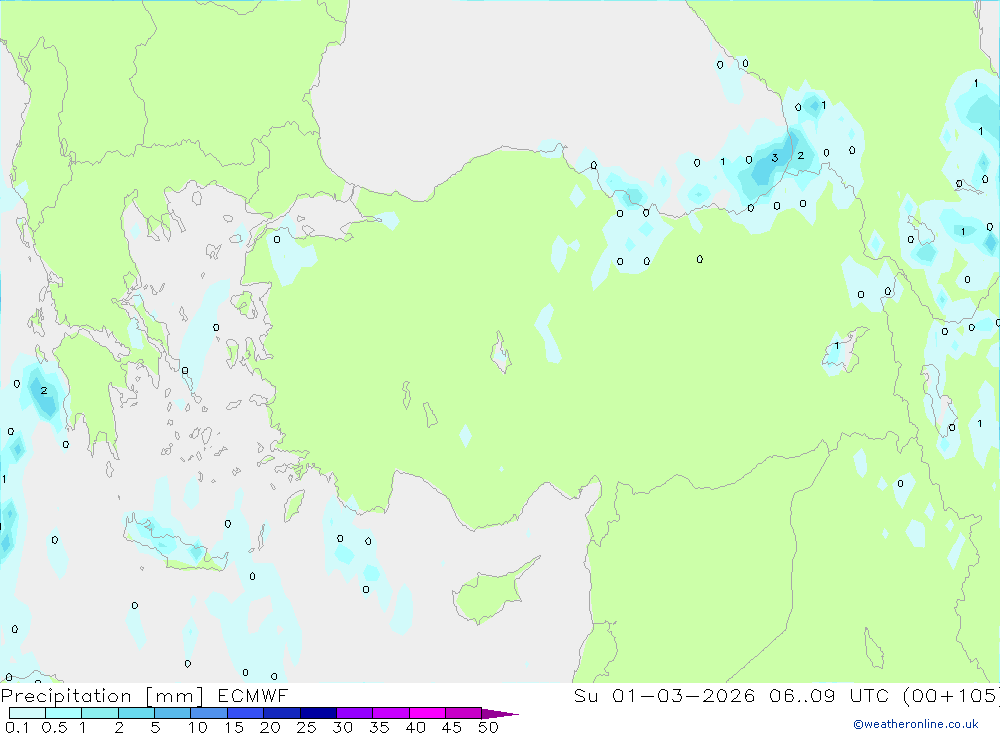This screenshot has width=1000, height=733.
Task: Click the 5–10 mm blue legend swatch
Action: coord(173,713)
